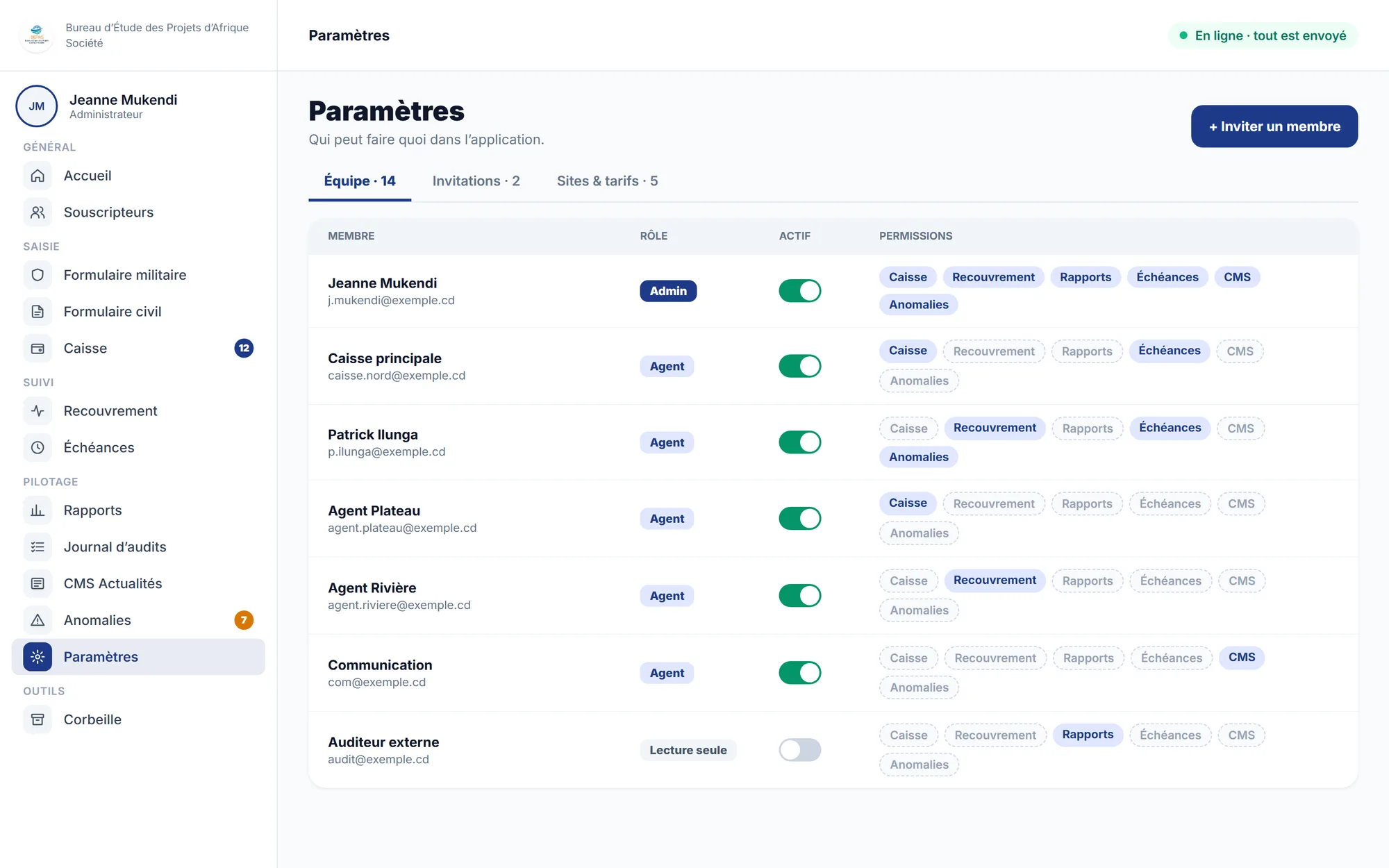Remove CMS permission from Communication
Image resolution: width=1389 pixels, height=868 pixels.
1242,658
